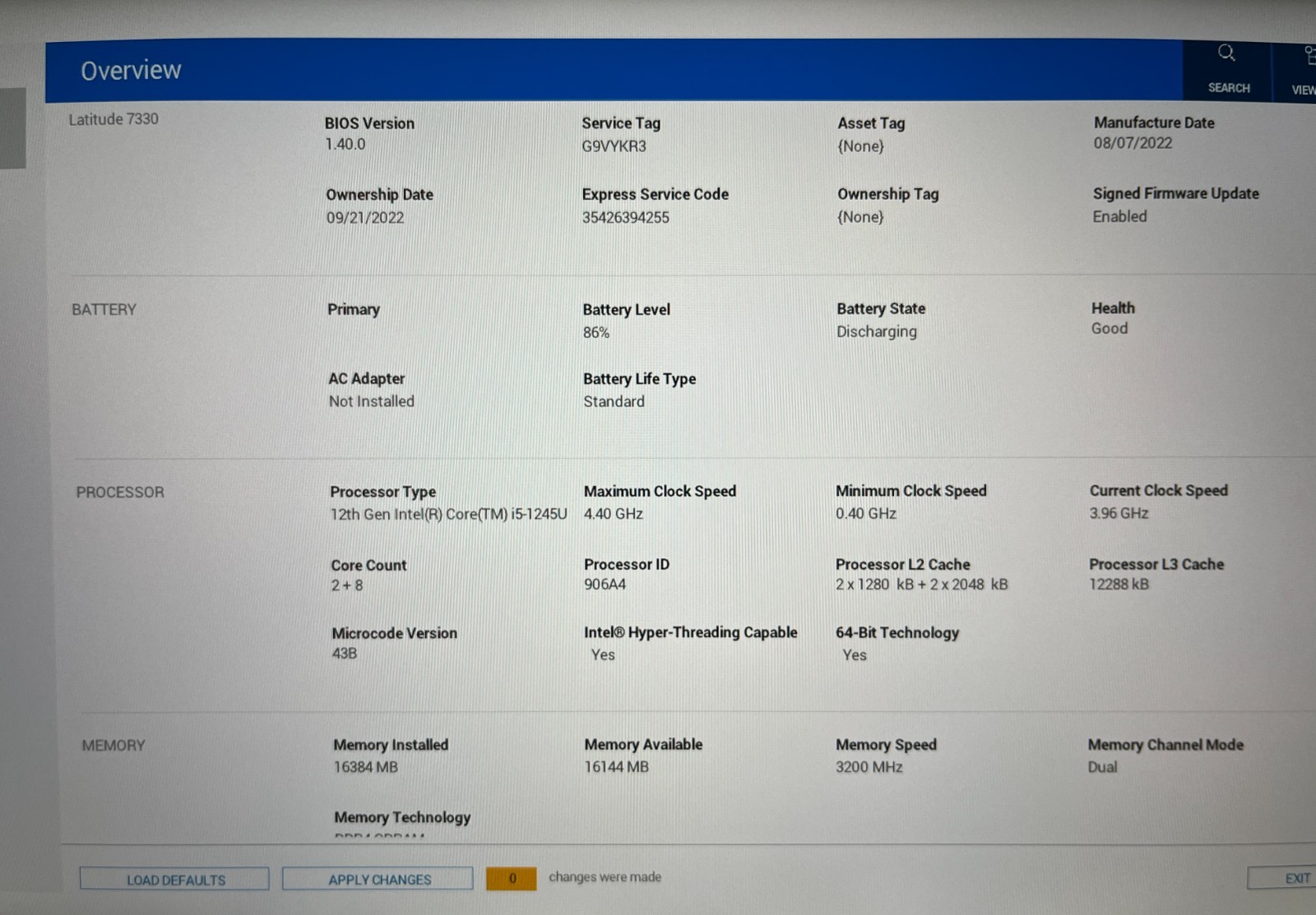Click the Battery Level label
The image size is (1316, 915).
[x=626, y=310]
